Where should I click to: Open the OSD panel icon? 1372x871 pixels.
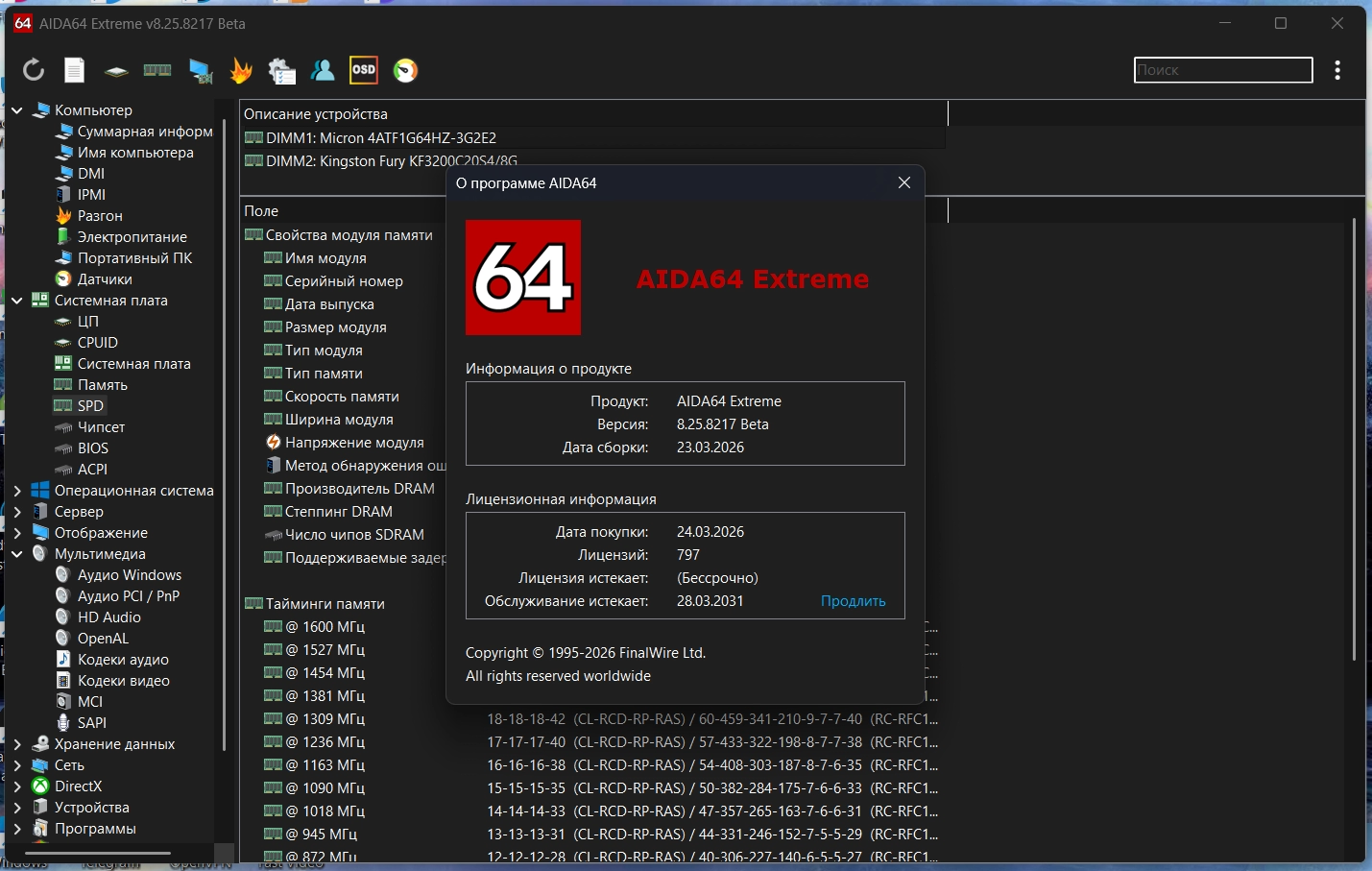(364, 70)
